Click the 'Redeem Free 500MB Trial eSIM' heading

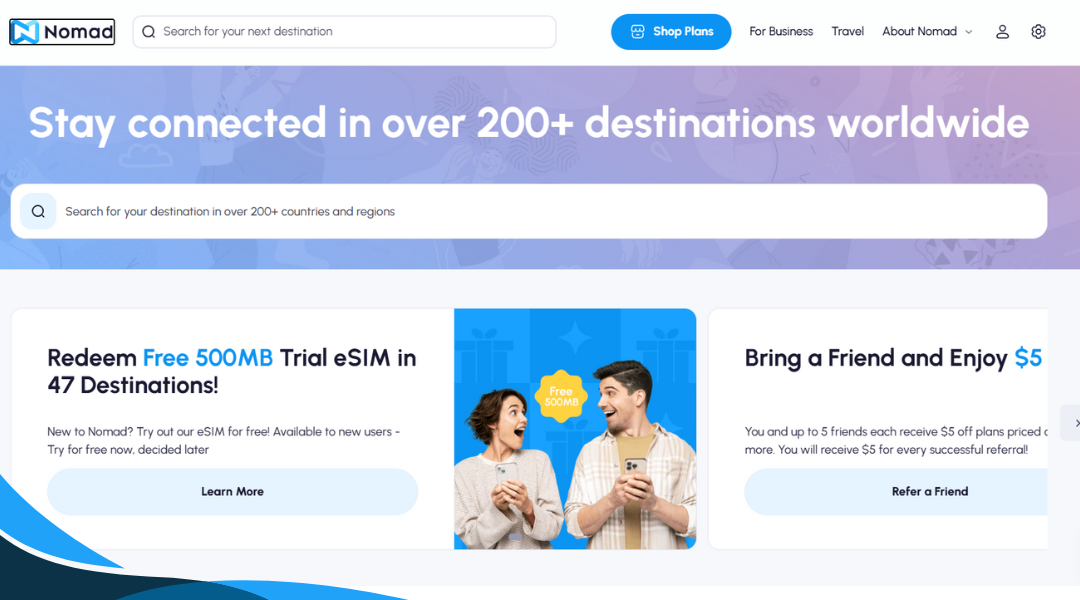click(x=232, y=371)
